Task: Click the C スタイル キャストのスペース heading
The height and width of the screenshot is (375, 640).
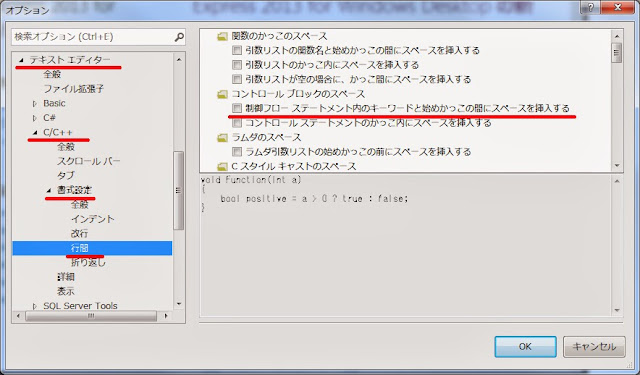Action: pyautogui.click(x=294, y=166)
